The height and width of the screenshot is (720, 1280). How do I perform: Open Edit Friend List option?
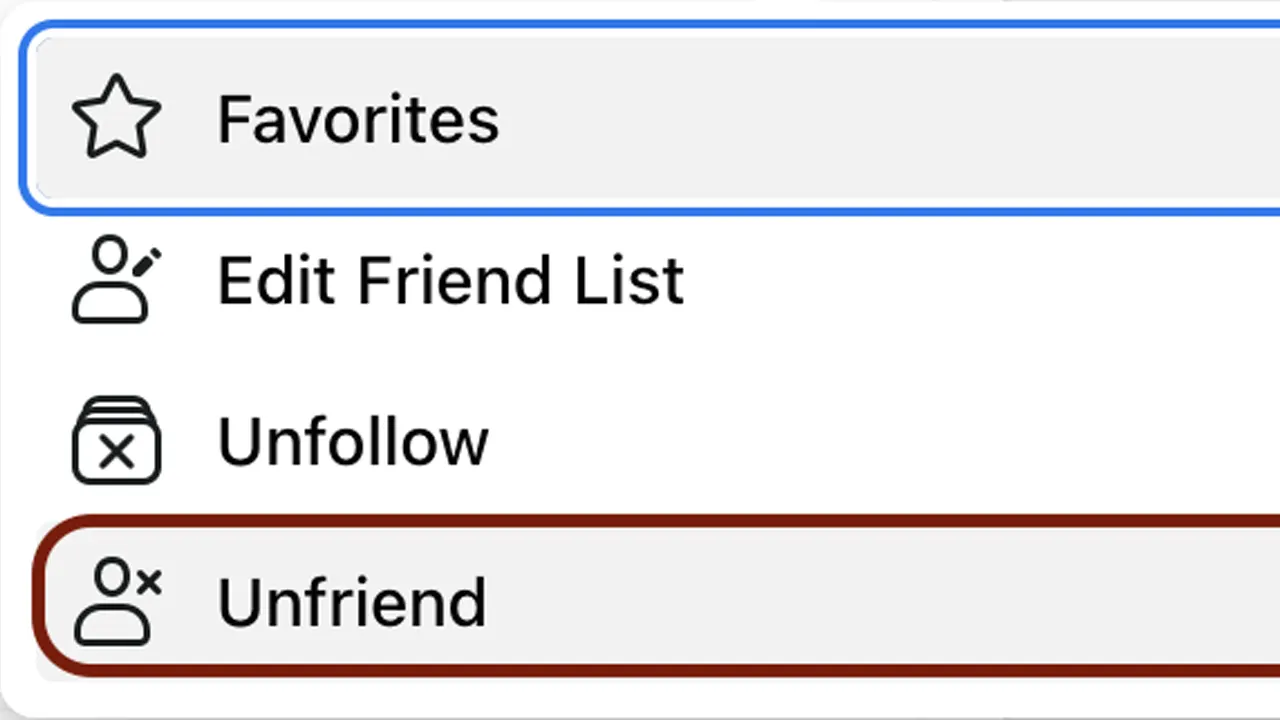pyautogui.click(x=640, y=280)
